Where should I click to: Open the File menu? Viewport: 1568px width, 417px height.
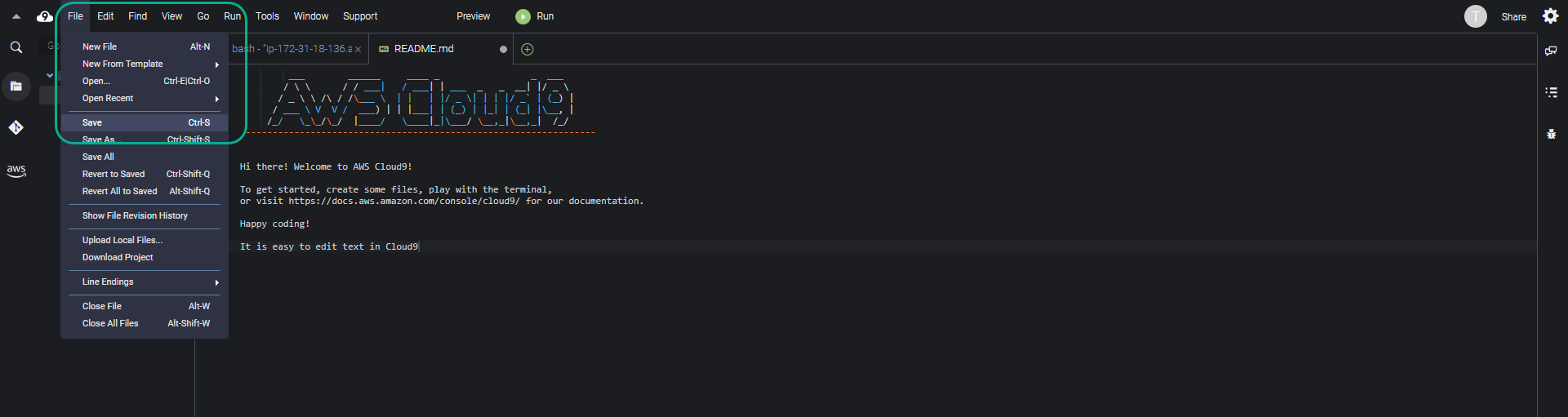tap(75, 16)
